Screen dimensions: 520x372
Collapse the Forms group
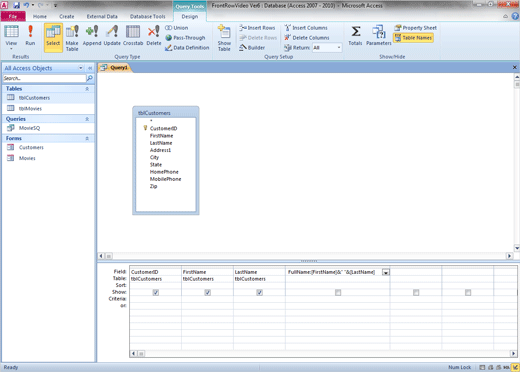tap(87, 138)
